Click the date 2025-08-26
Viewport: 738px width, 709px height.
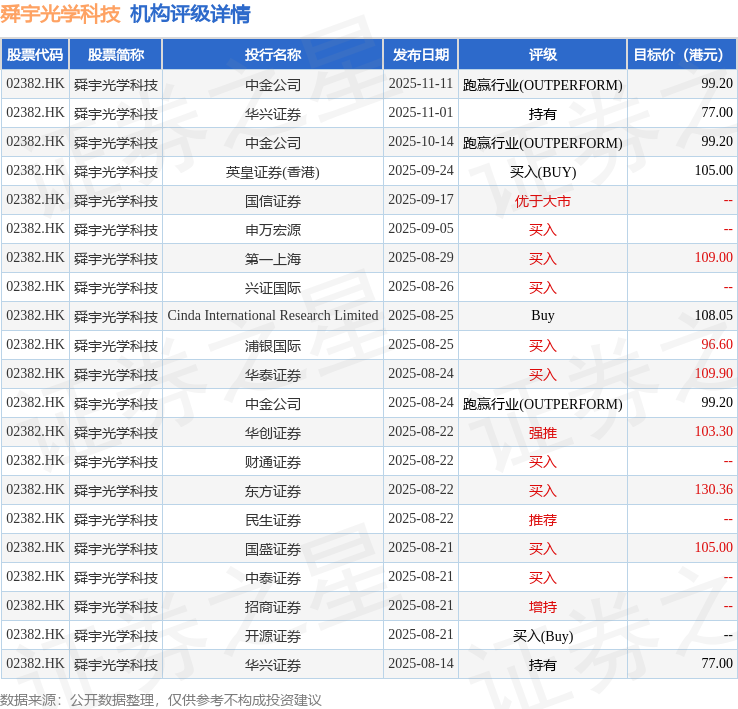(x=421, y=286)
